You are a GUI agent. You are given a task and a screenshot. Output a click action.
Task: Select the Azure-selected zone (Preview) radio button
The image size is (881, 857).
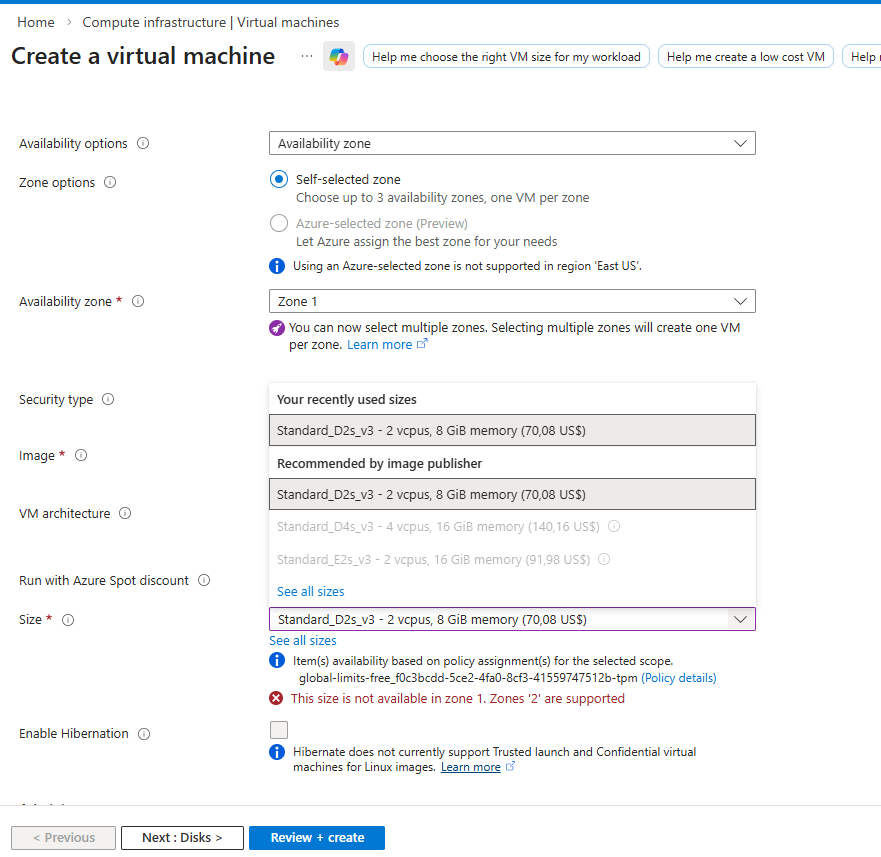[279, 223]
